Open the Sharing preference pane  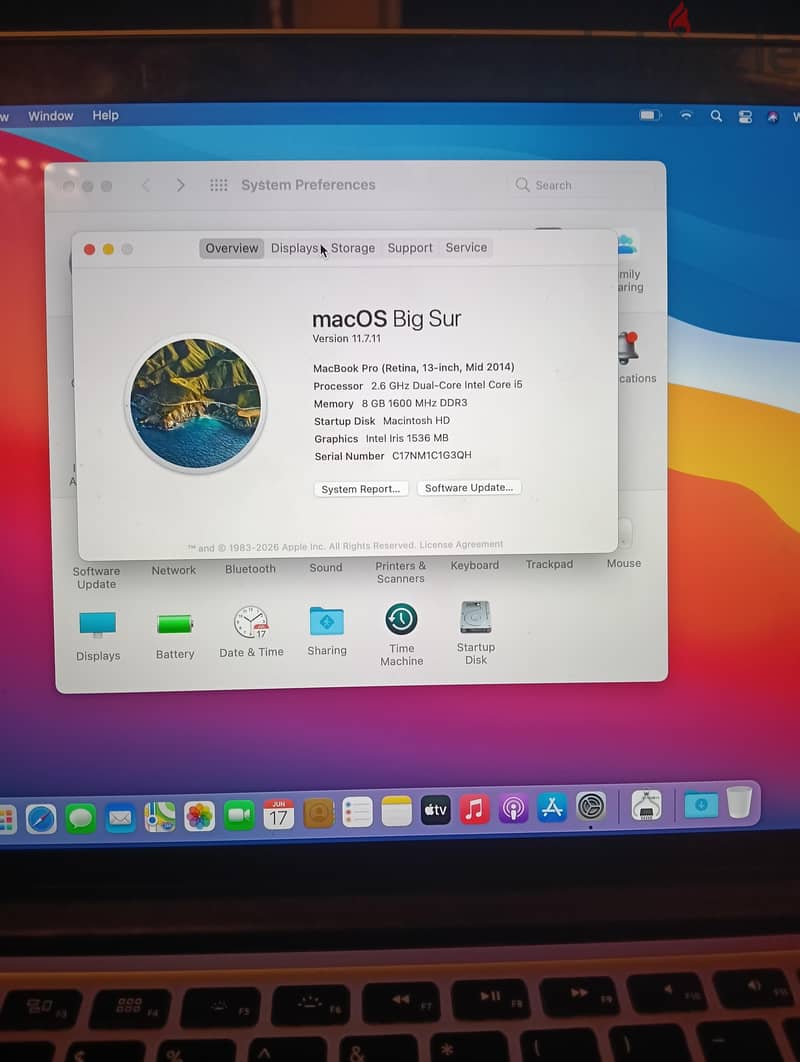(x=327, y=620)
